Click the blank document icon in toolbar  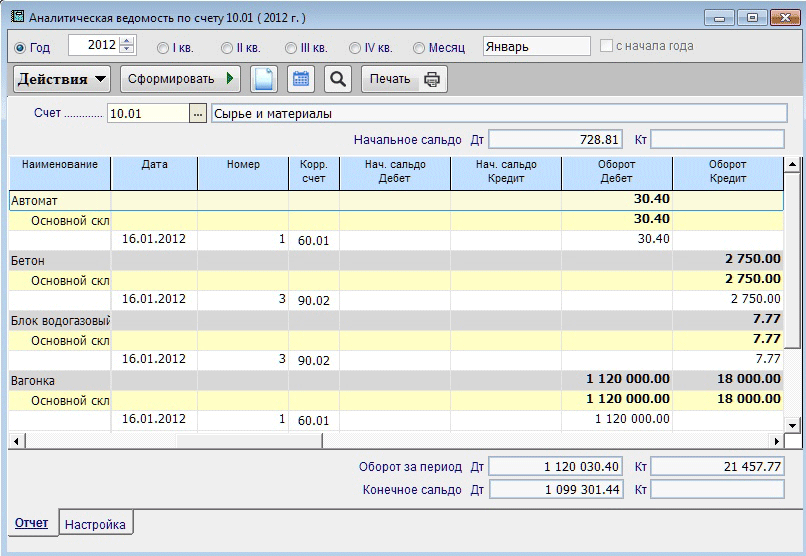[x=264, y=79]
